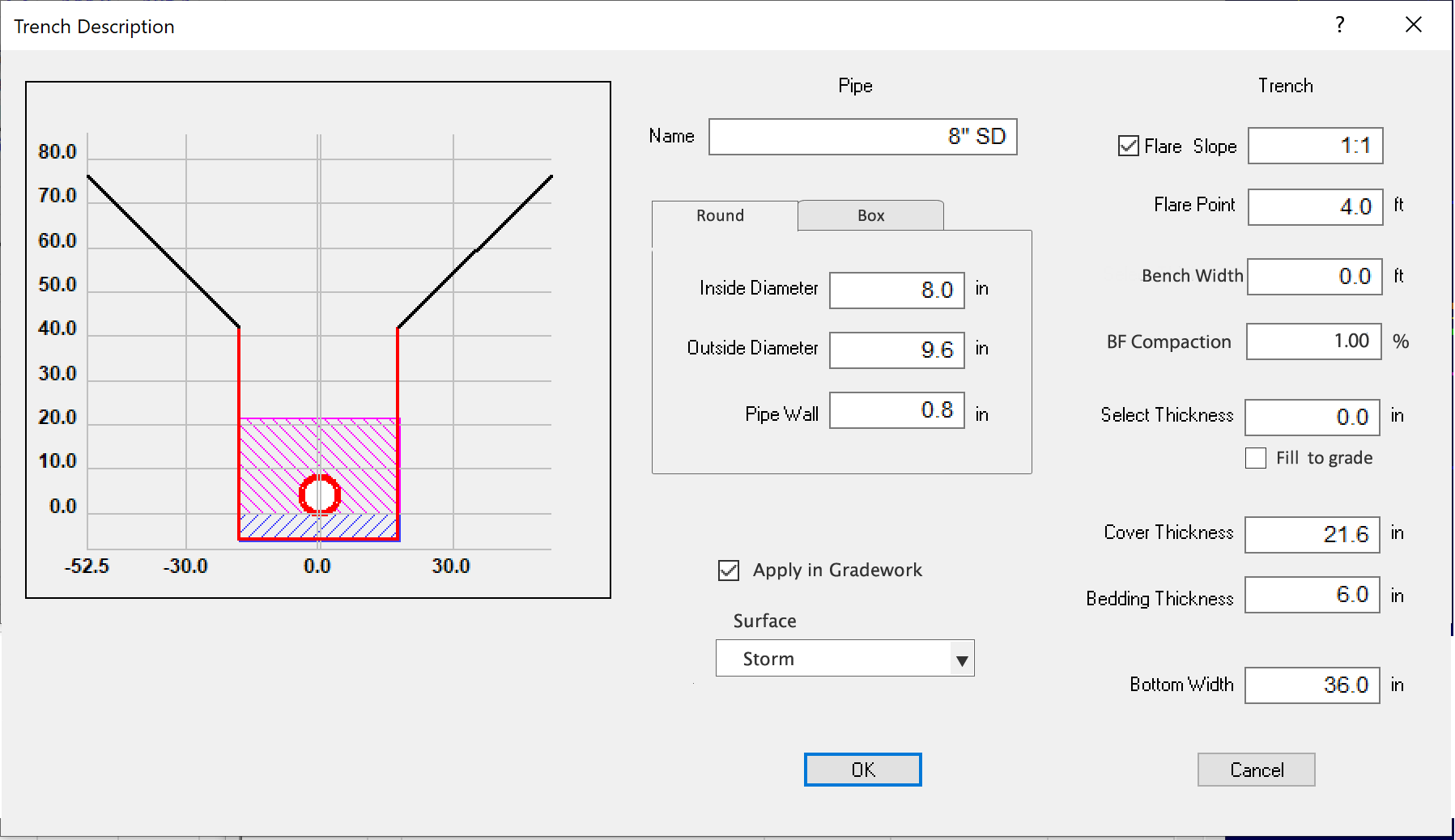Click the pipe Name field
Image resolution: width=1455 pixels, height=840 pixels.
click(862, 137)
